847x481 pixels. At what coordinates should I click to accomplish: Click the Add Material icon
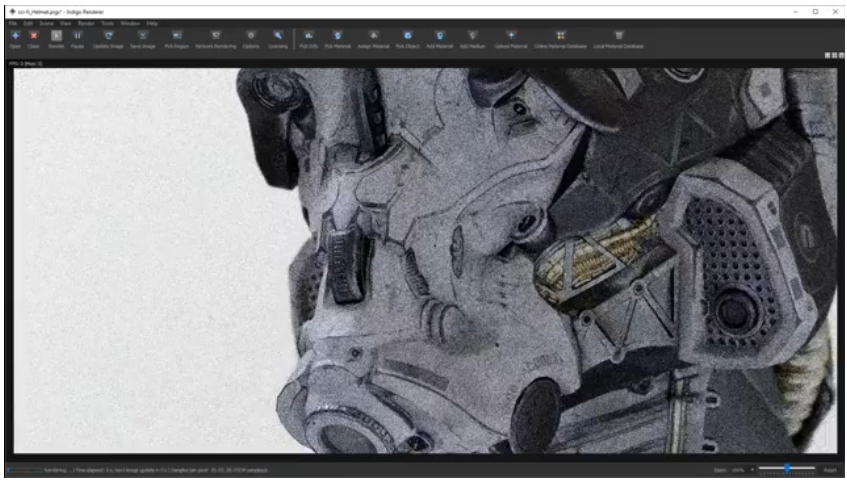point(439,37)
